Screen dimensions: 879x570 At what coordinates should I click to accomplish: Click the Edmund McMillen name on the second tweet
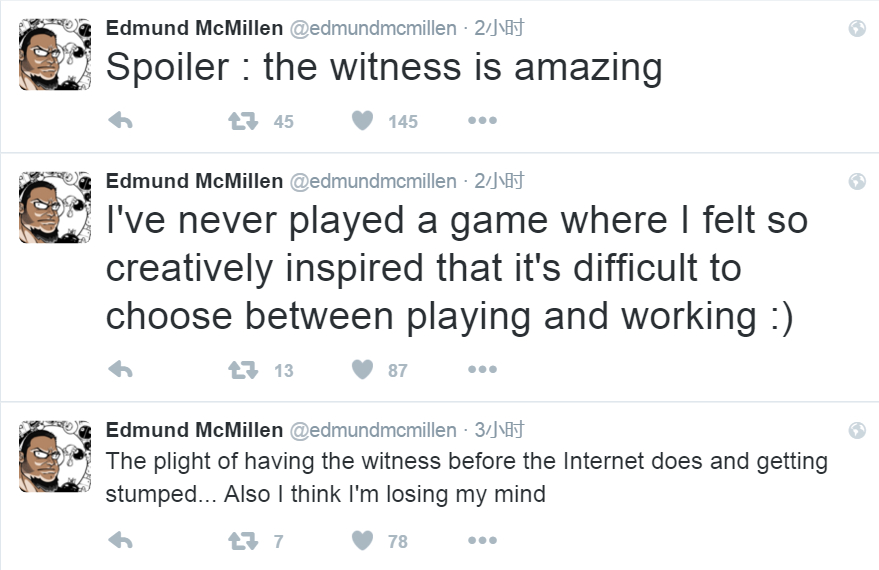194,182
